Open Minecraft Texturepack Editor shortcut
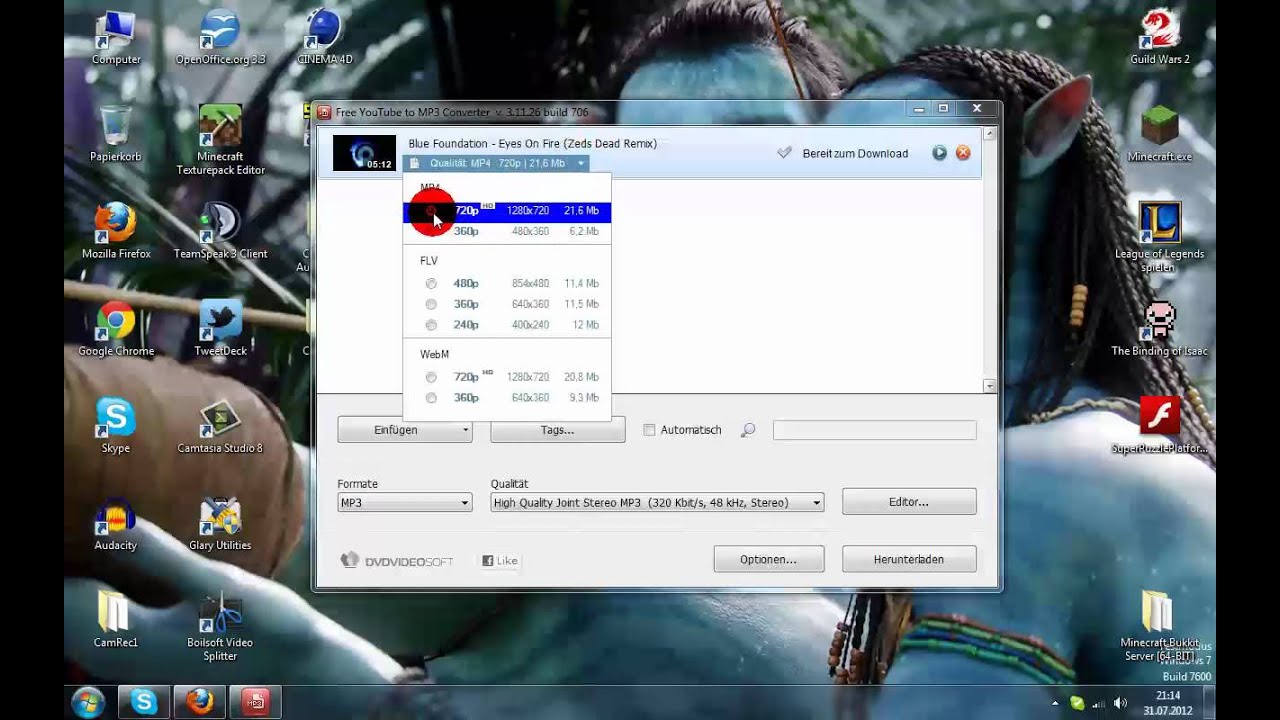This screenshot has height=720, width=1280. tap(220, 140)
